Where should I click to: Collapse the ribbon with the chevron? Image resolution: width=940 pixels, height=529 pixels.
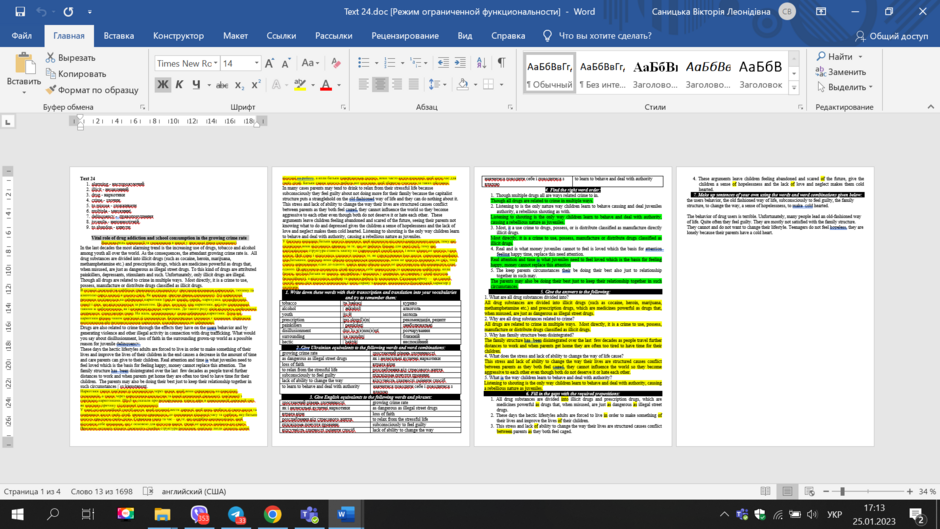[x=930, y=107]
